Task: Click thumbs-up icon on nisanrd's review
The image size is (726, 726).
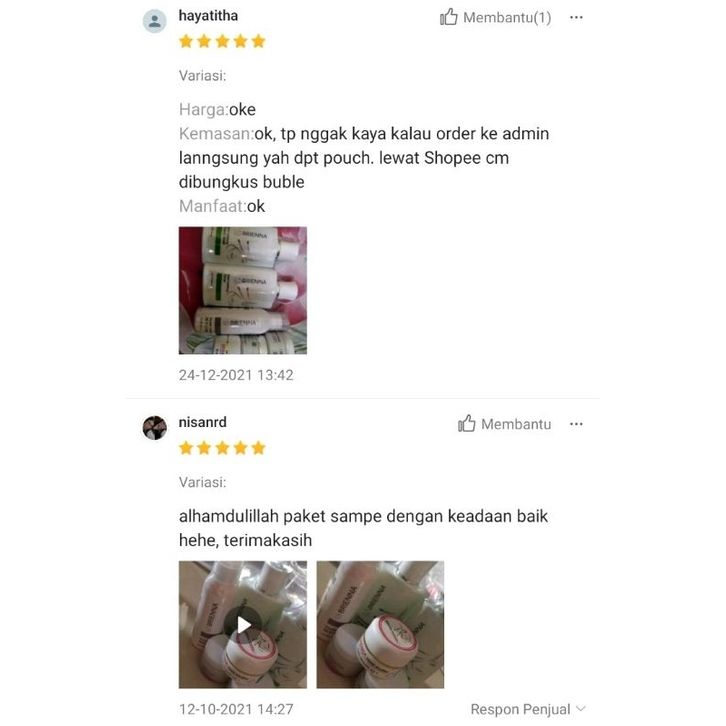Action: (466, 423)
